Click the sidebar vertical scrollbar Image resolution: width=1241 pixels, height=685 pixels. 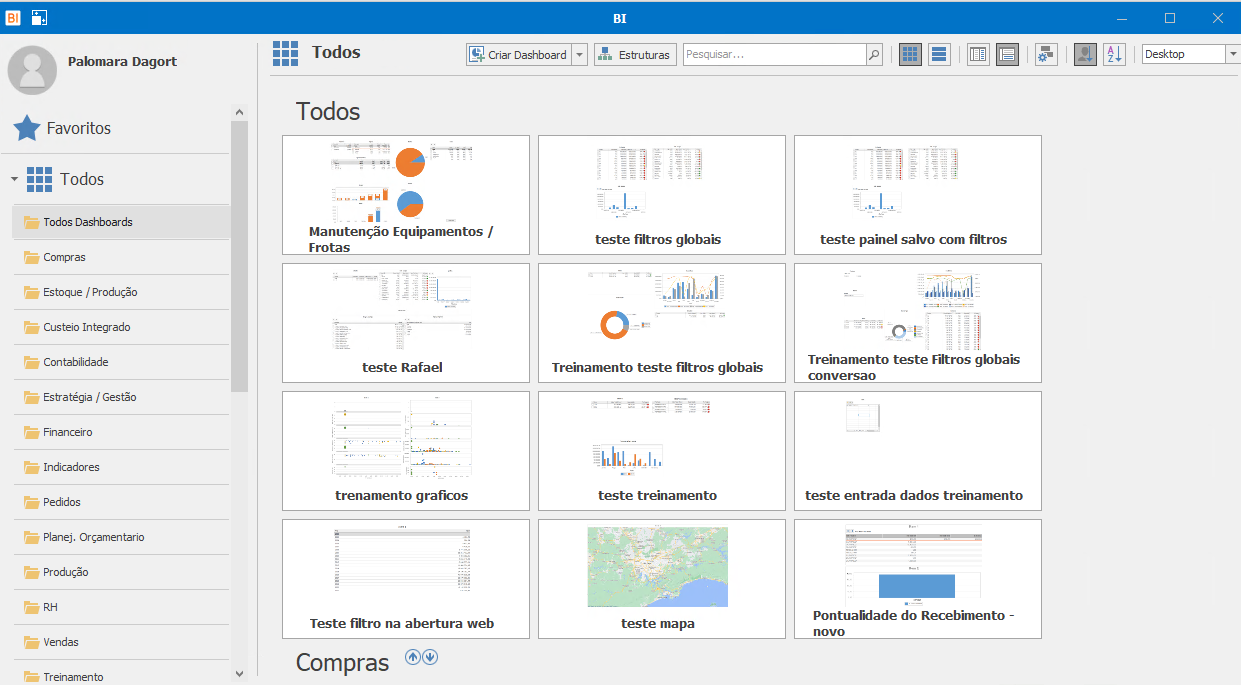coord(239,255)
